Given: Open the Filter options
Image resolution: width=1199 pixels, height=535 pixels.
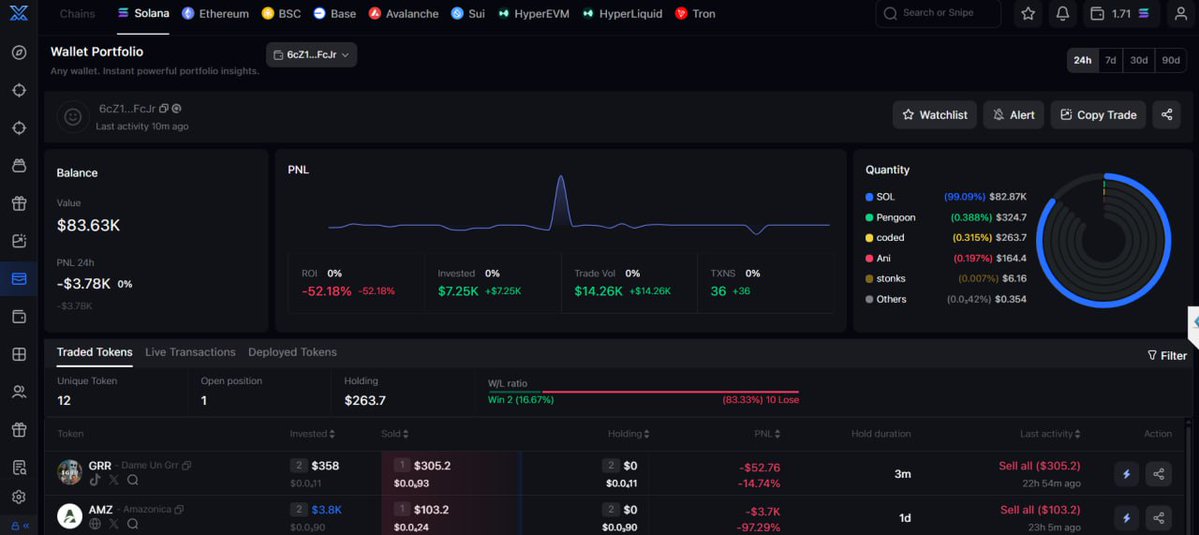Looking at the screenshot, I should [1167, 355].
